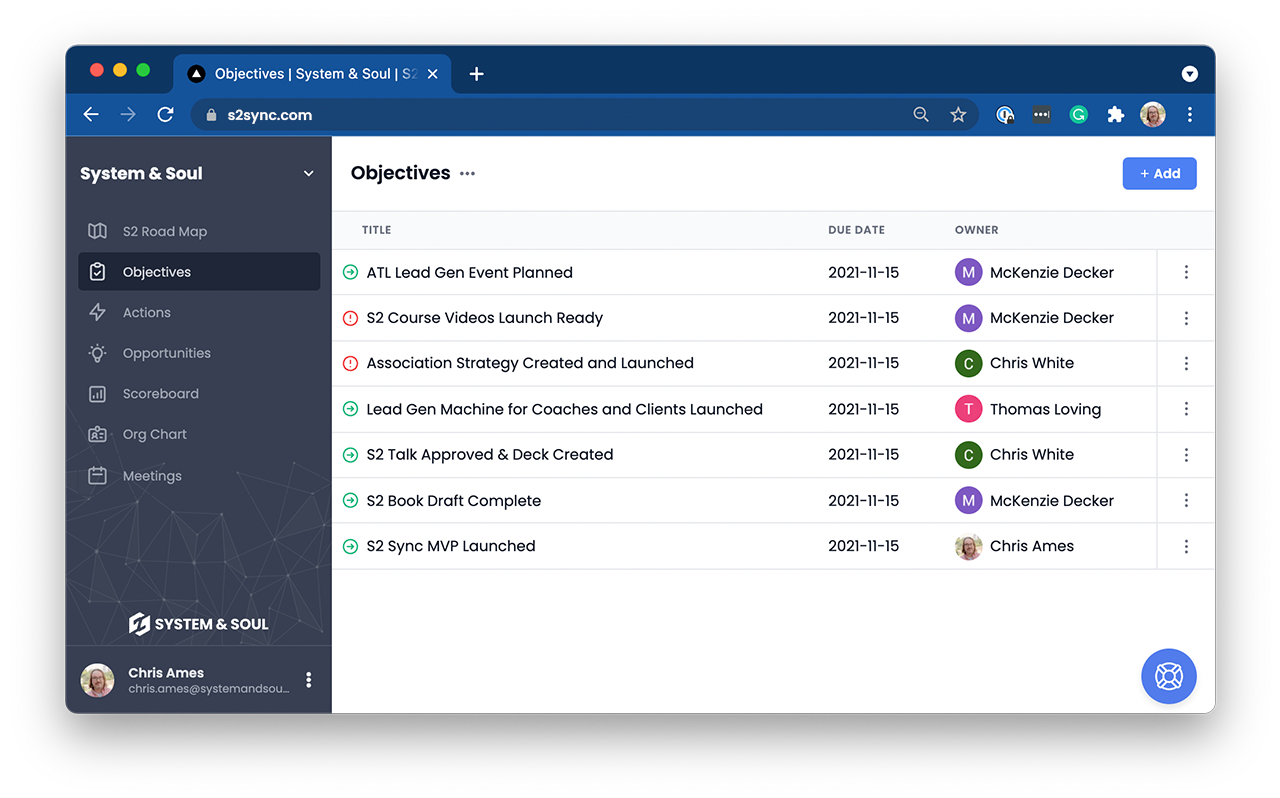Reload the page
1280x798 pixels.
tap(166, 115)
